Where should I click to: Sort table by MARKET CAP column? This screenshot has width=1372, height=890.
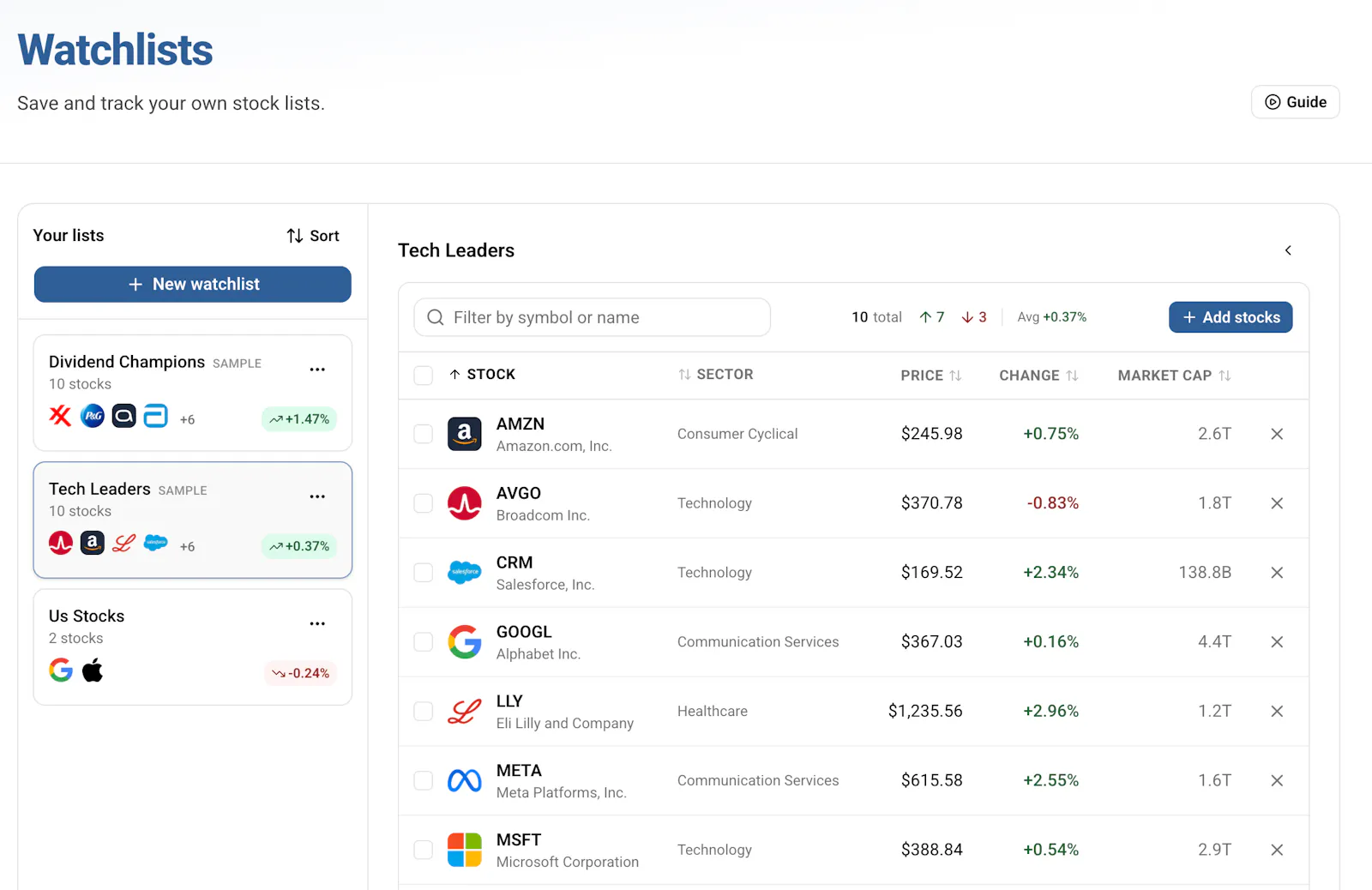[1174, 376]
